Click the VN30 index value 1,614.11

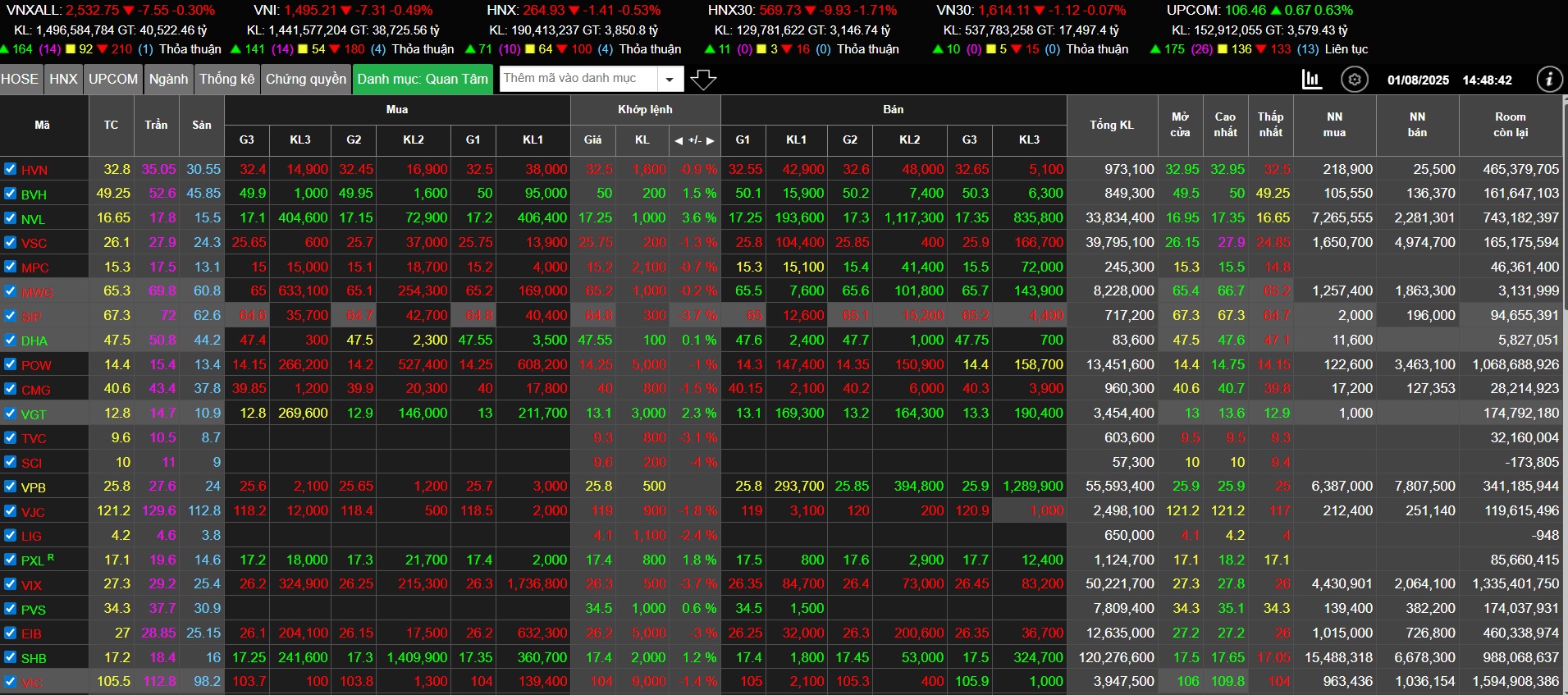1003,10
